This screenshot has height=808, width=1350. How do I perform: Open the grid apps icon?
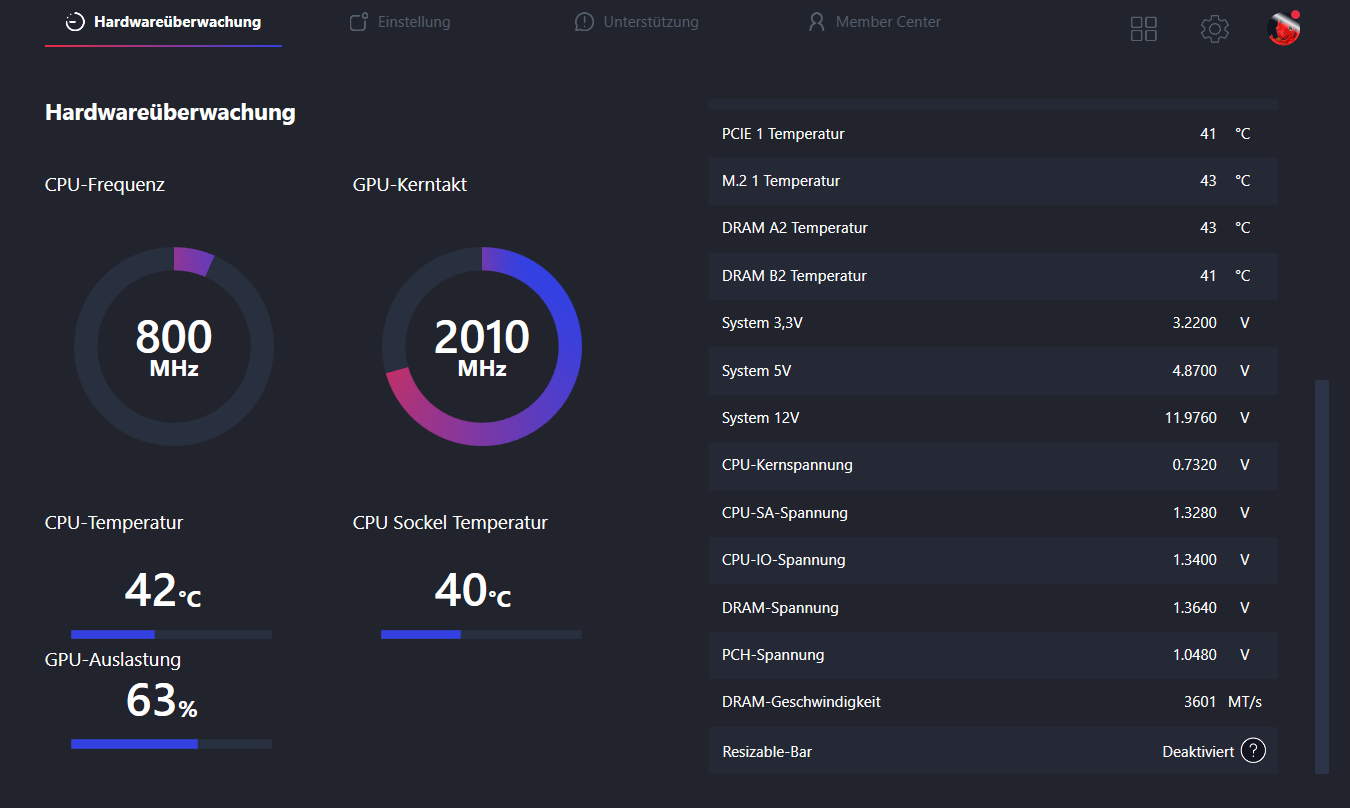[x=1143, y=29]
